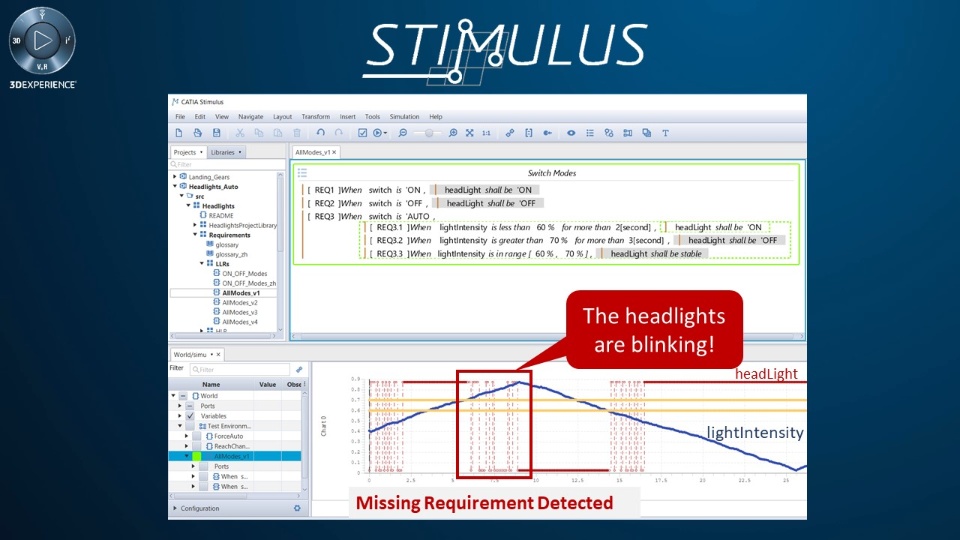Expand the ForceAuto simulation node

pyautogui.click(x=187, y=436)
